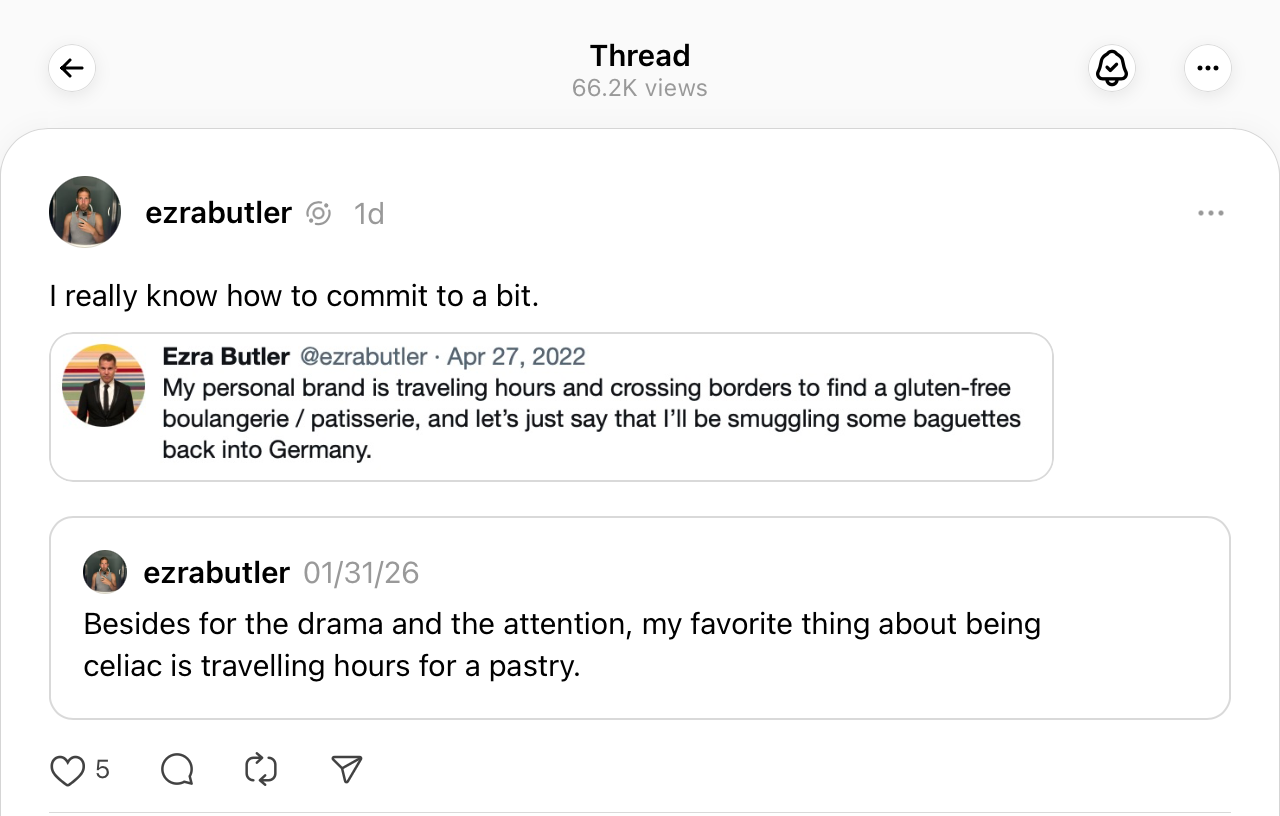Click the 1d timestamp on the post
Viewport: 1280px width, 816px height.
coord(369,214)
